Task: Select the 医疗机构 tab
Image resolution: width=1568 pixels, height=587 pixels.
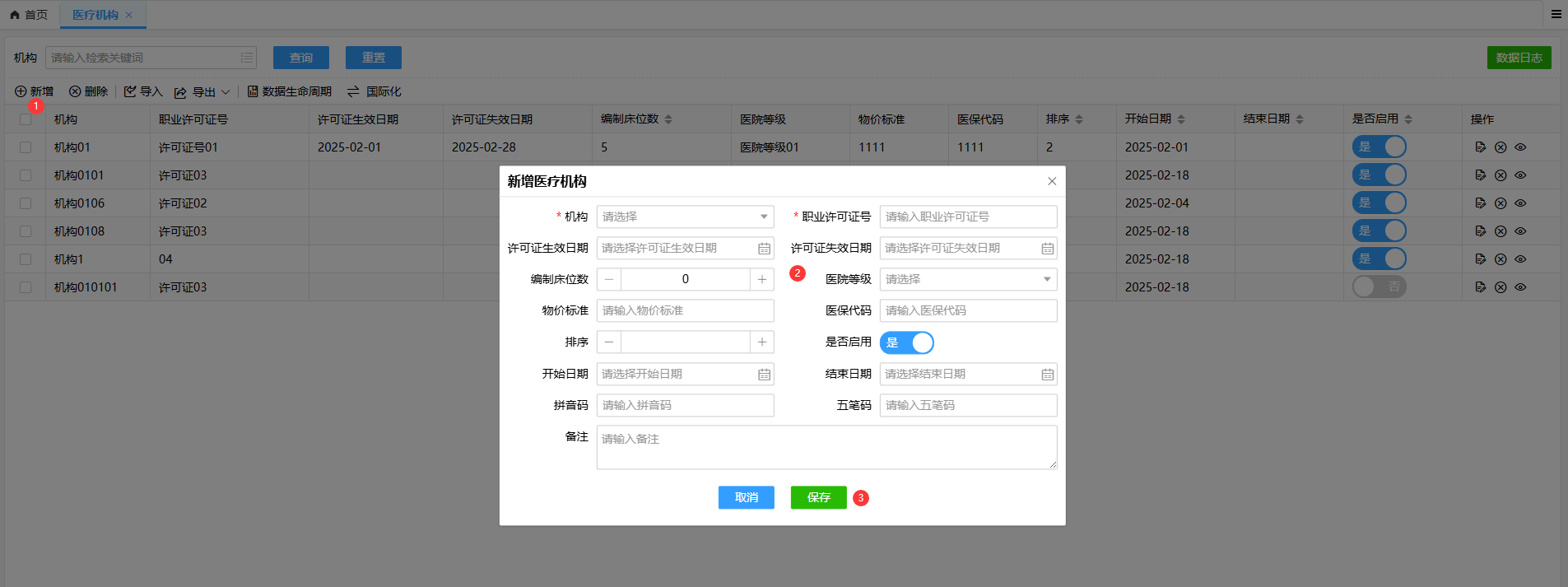Action: (x=95, y=15)
